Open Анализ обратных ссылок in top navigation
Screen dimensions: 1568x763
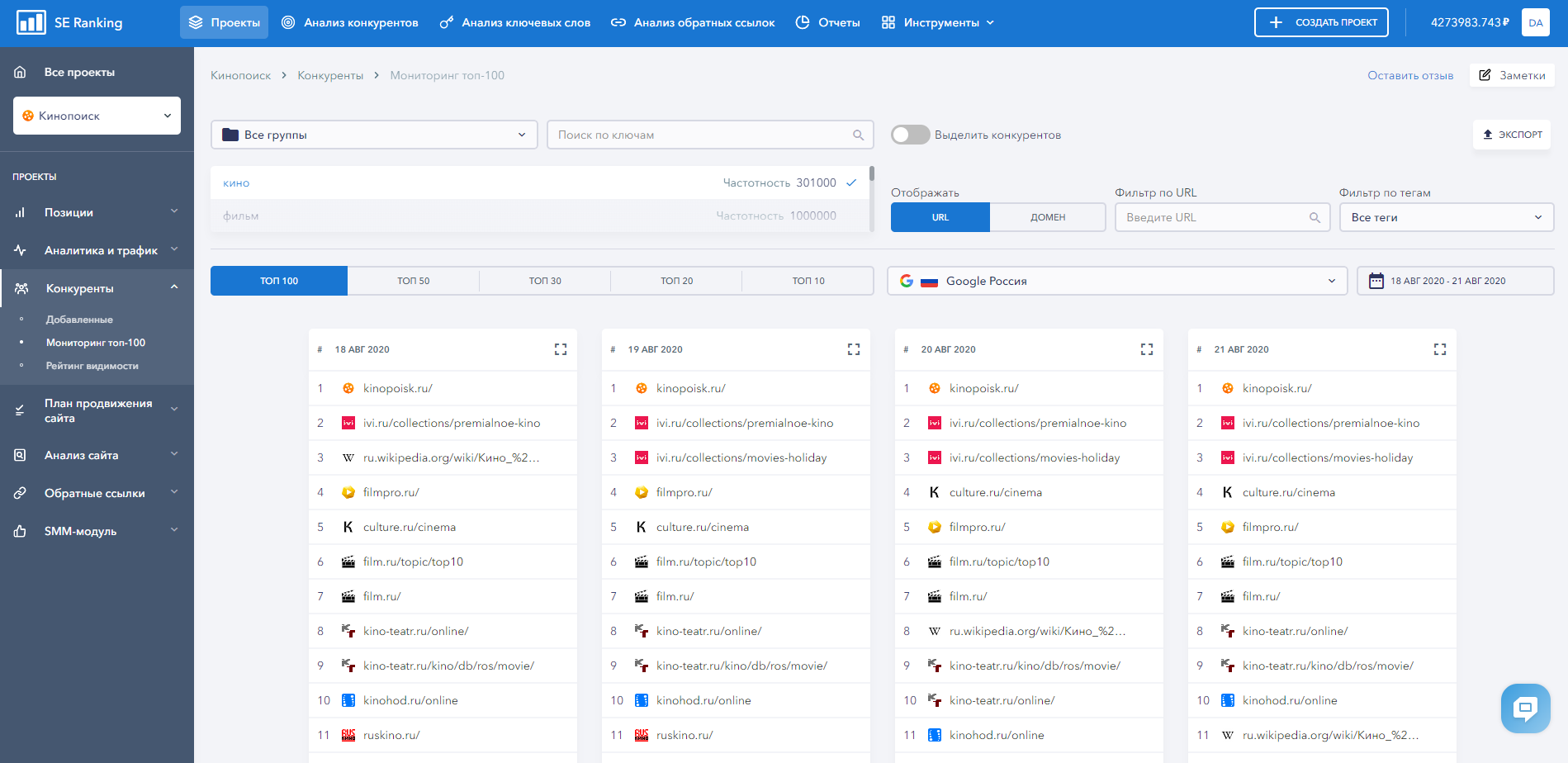693,22
